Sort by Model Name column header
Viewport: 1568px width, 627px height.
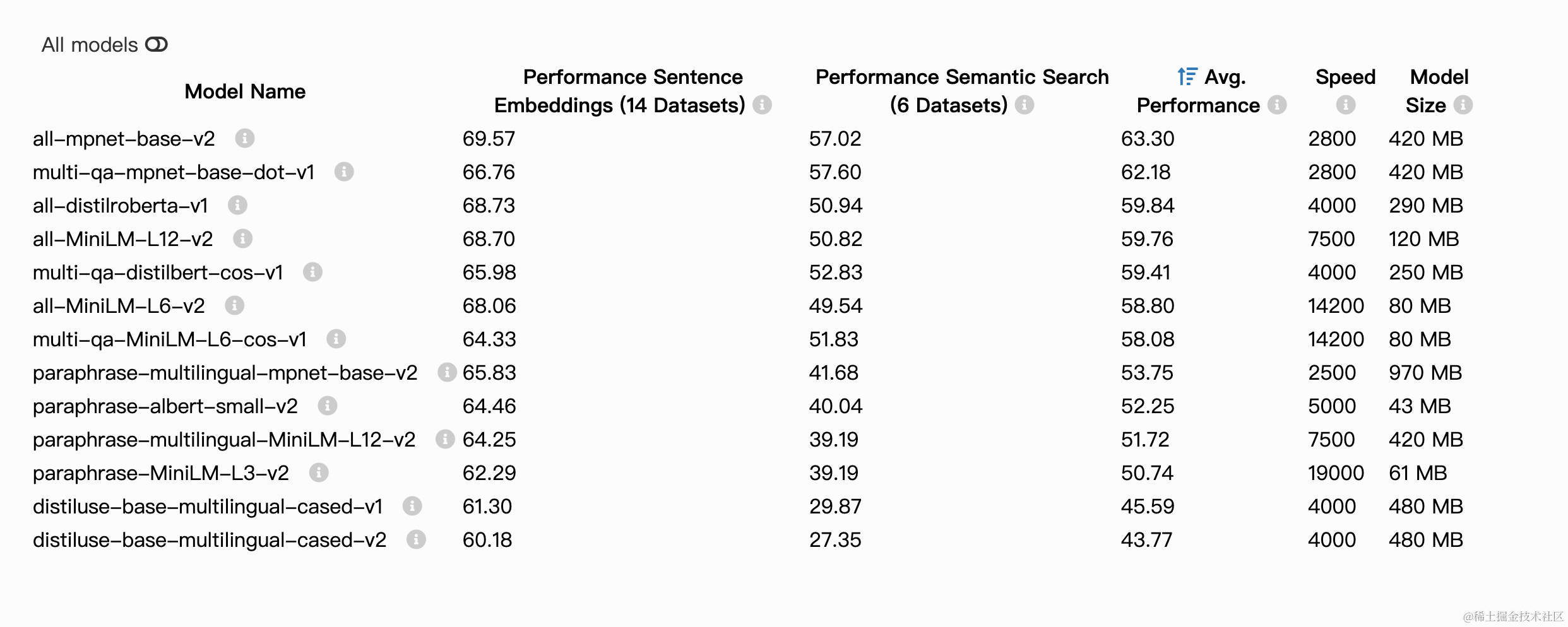tap(245, 91)
